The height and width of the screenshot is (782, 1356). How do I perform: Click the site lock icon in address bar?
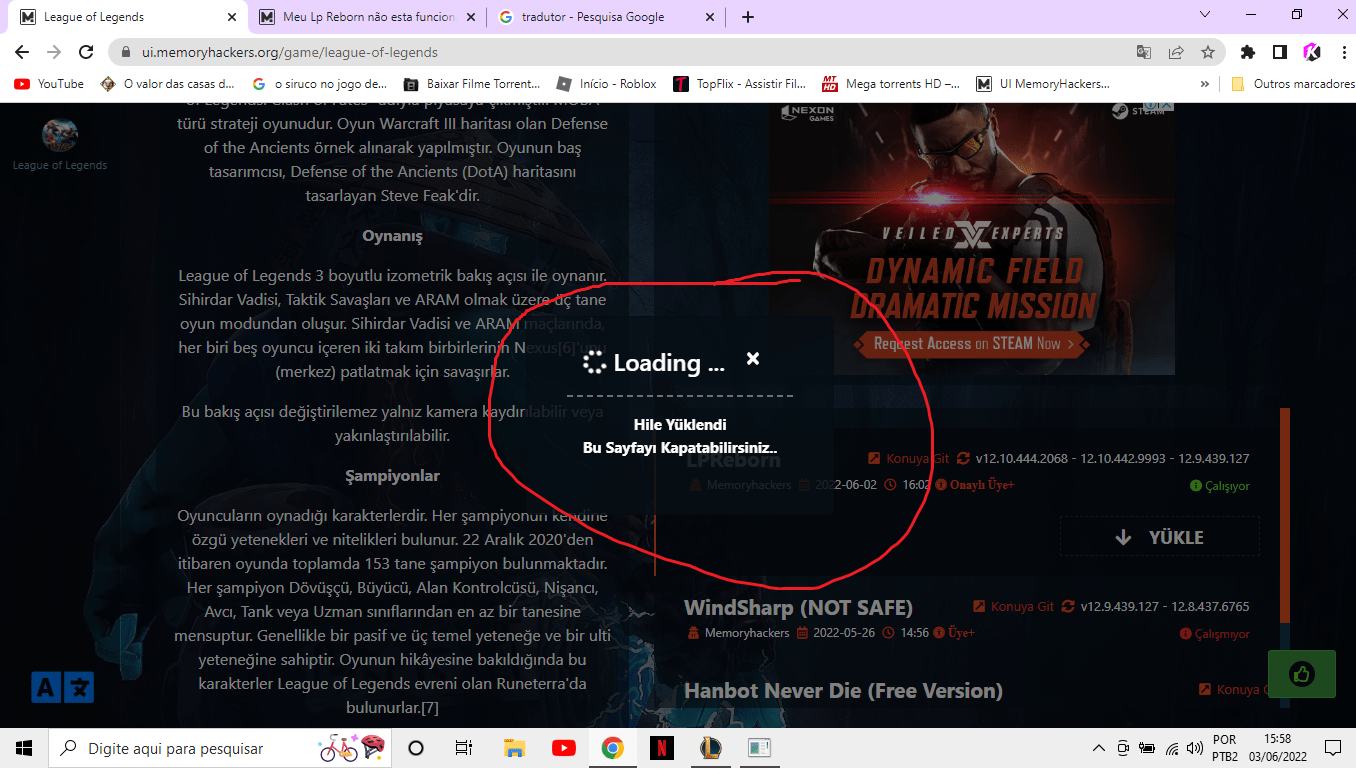(125, 52)
